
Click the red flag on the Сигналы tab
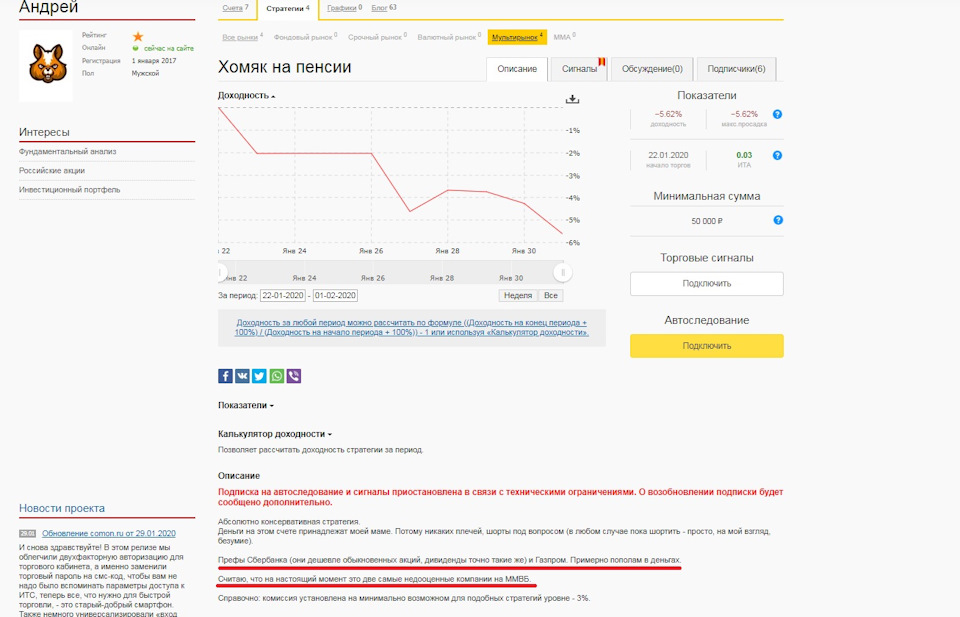[x=602, y=61]
